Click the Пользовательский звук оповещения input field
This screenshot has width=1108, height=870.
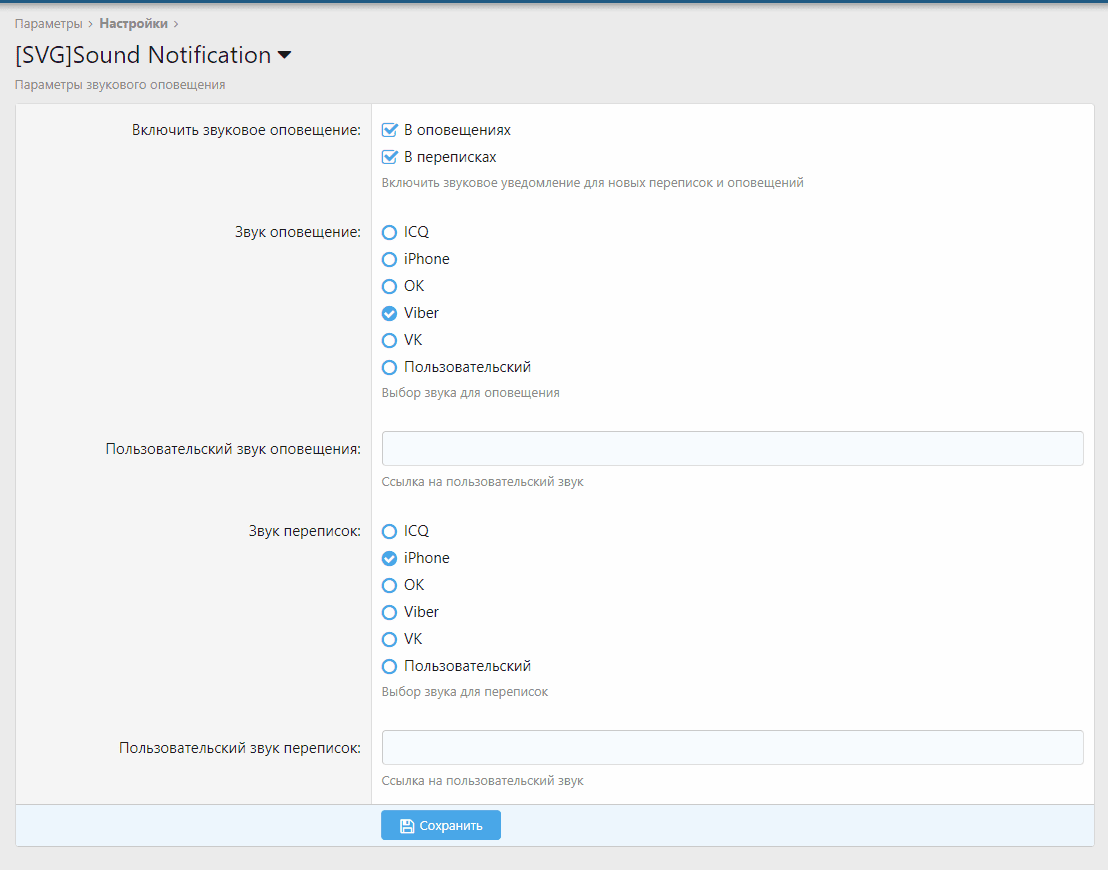[x=732, y=448]
